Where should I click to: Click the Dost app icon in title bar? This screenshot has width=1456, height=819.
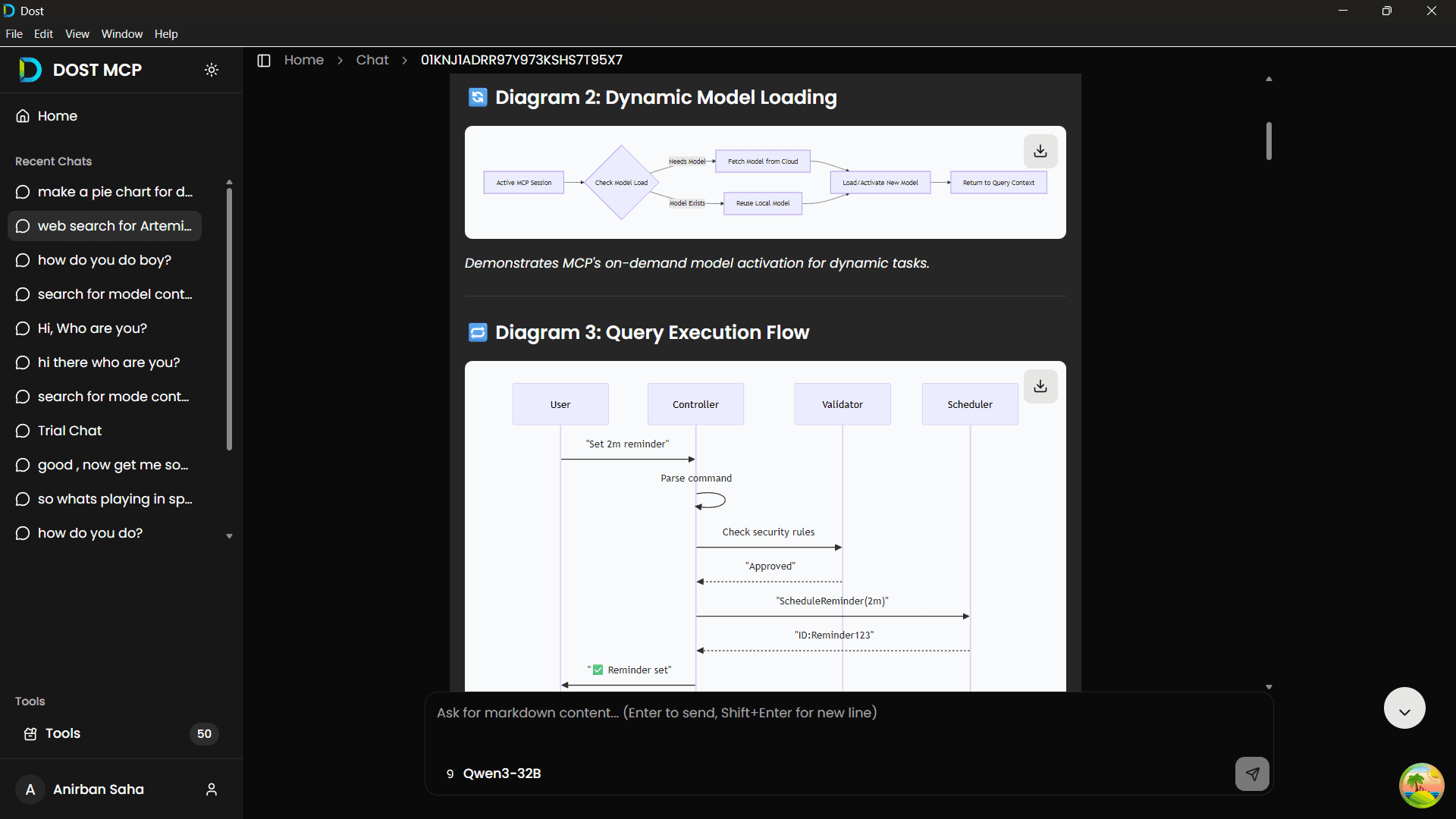[9, 11]
